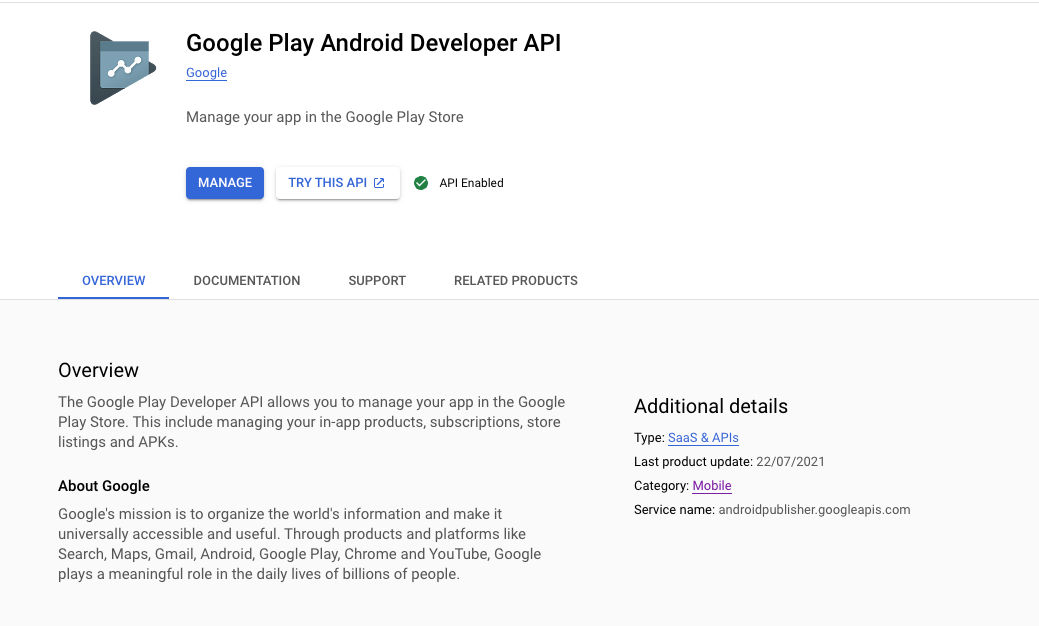
Task: Open TRY THIS API
Action: click(x=337, y=183)
